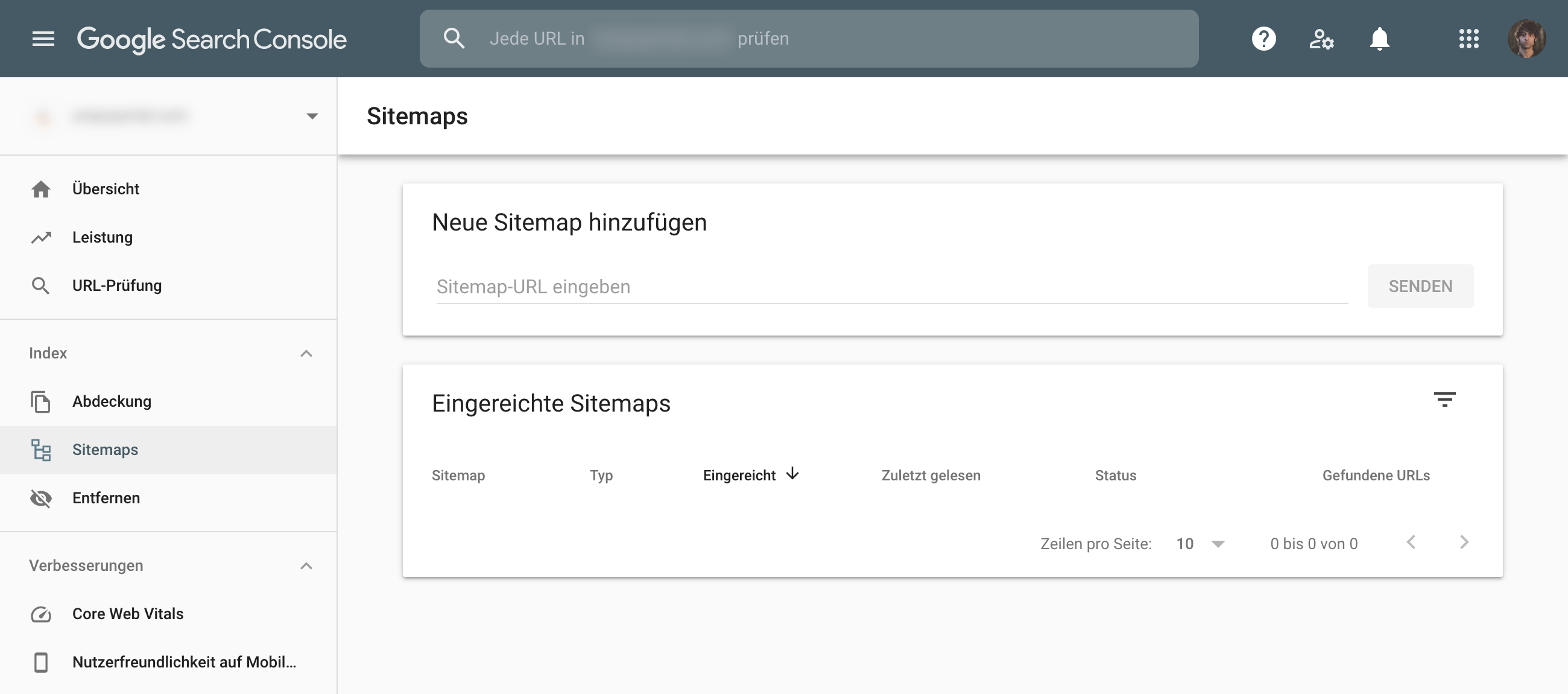The image size is (1568, 694).
Task: Click the search magnifier icon in top bar
Action: coord(454,39)
